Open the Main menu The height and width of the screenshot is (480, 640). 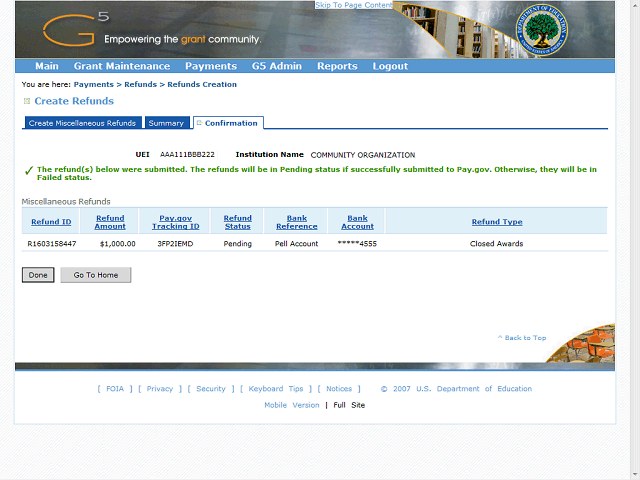tap(47, 66)
